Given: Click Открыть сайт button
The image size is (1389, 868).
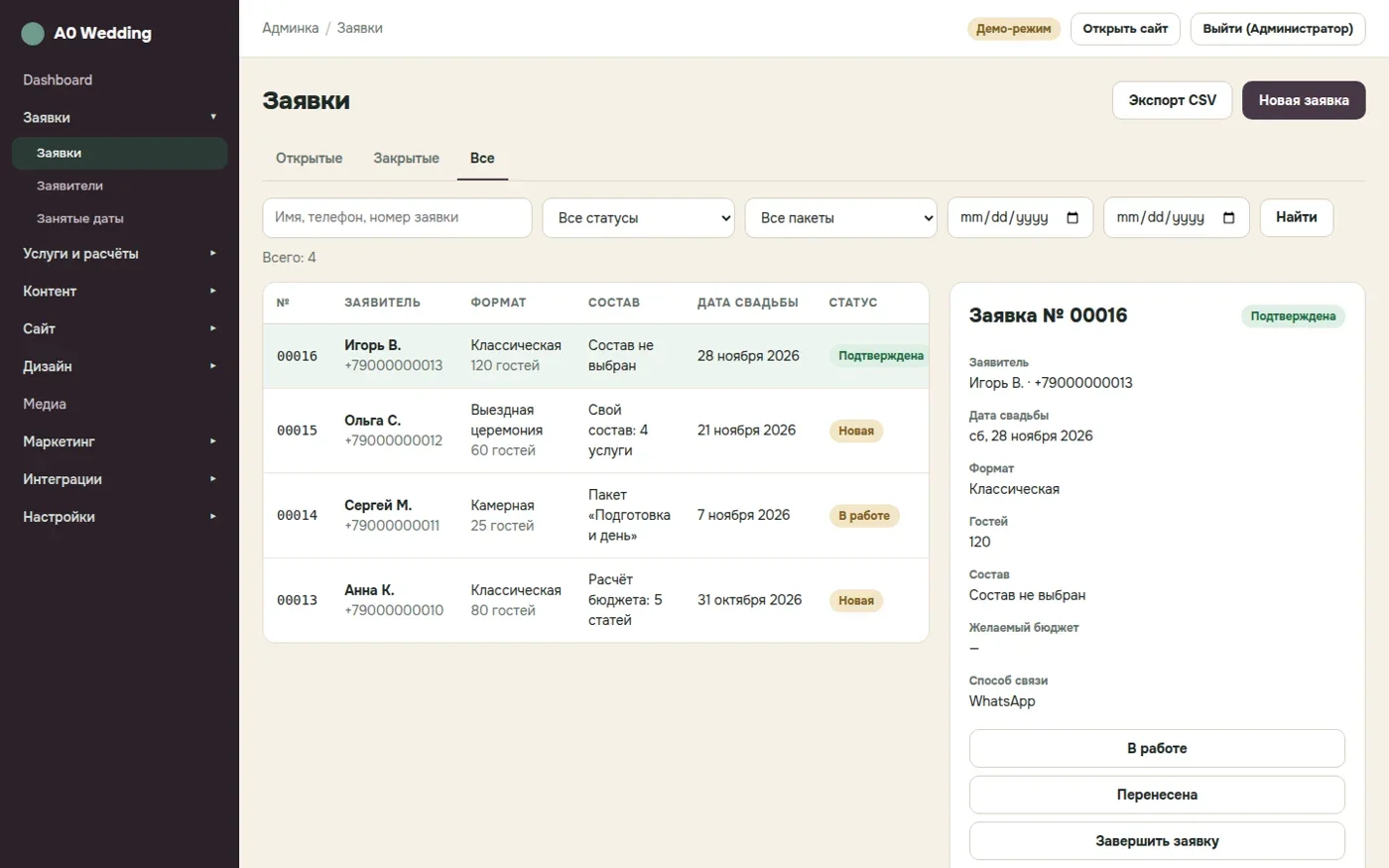Looking at the screenshot, I should click(1125, 29).
